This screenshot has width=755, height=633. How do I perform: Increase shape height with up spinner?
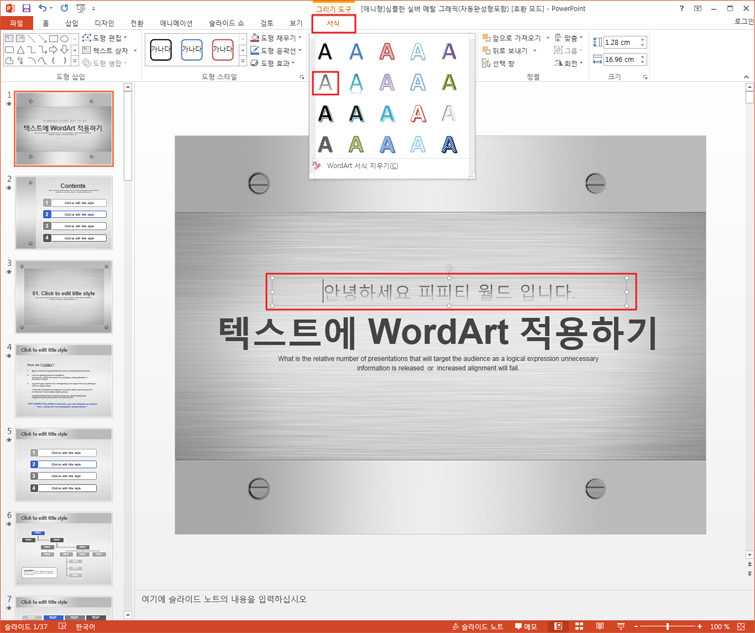click(x=642, y=39)
